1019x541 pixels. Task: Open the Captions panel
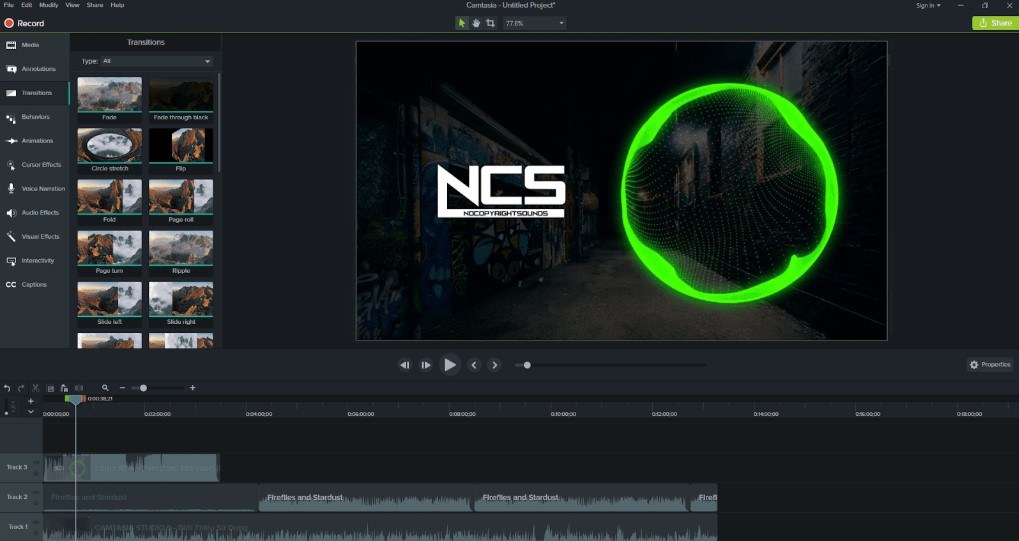[34, 285]
